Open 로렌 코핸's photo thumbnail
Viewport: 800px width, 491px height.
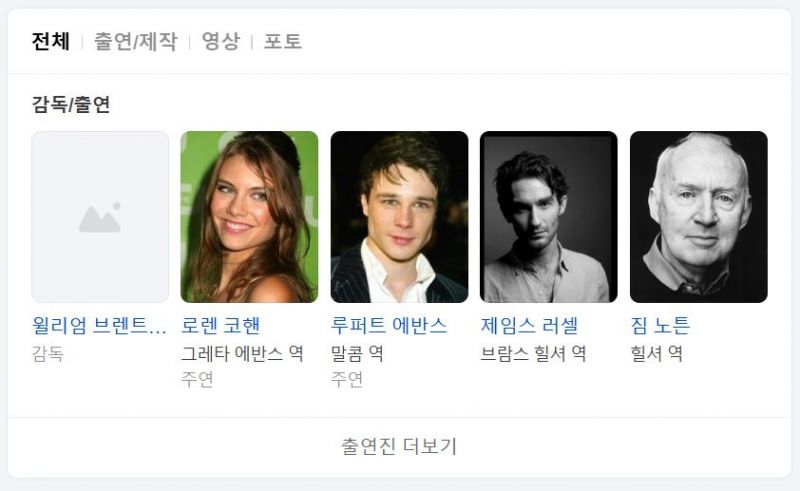[x=249, y=217]
